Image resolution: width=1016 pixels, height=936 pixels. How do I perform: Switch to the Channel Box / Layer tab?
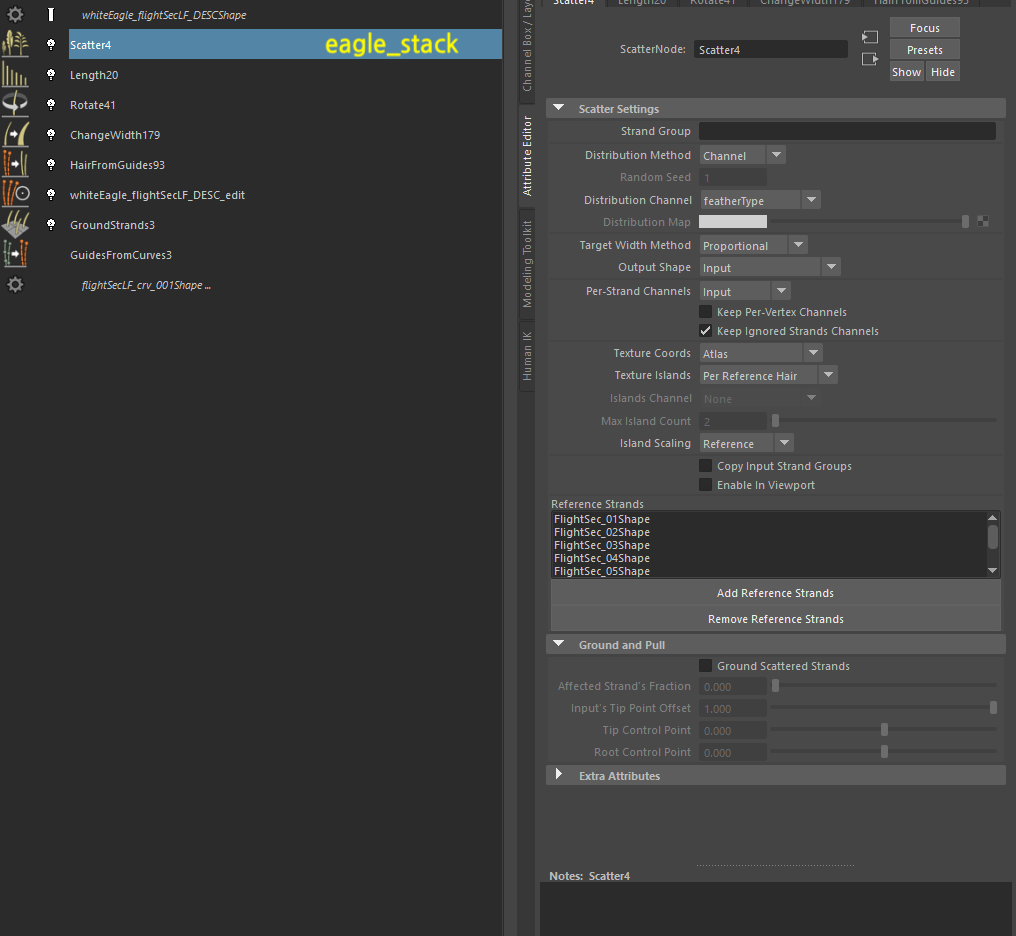click(x=527, y=49)
